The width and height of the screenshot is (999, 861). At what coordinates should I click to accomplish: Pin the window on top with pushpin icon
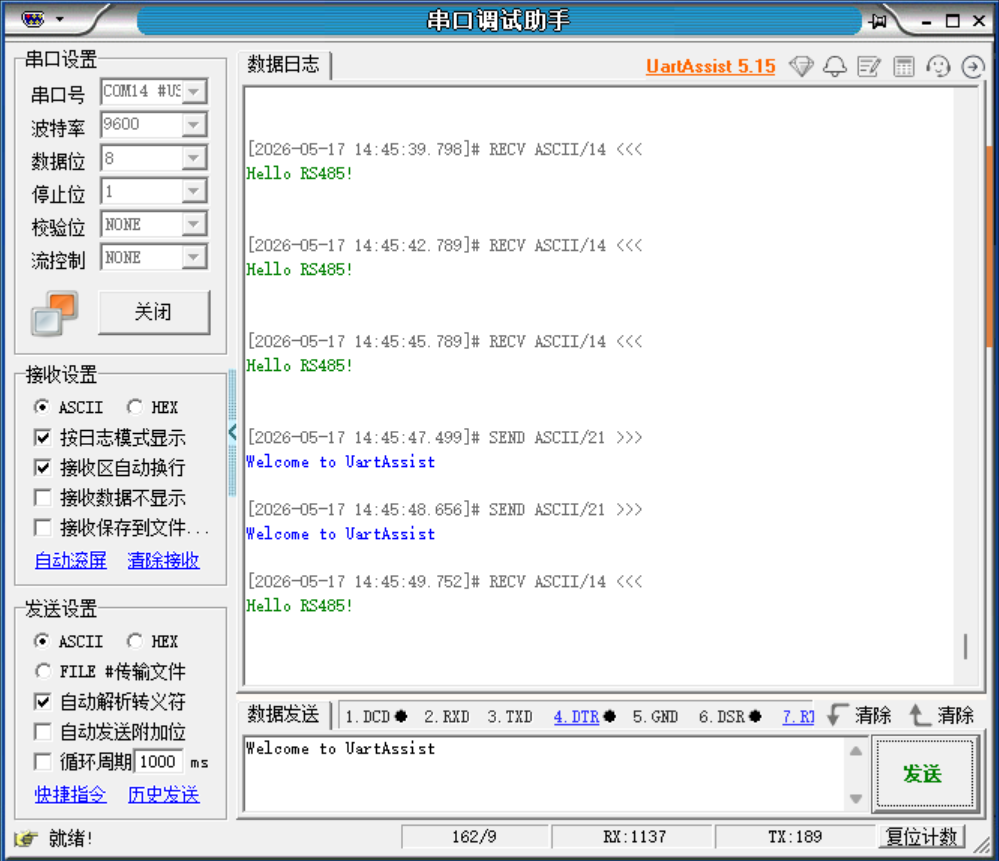[878, 21]
